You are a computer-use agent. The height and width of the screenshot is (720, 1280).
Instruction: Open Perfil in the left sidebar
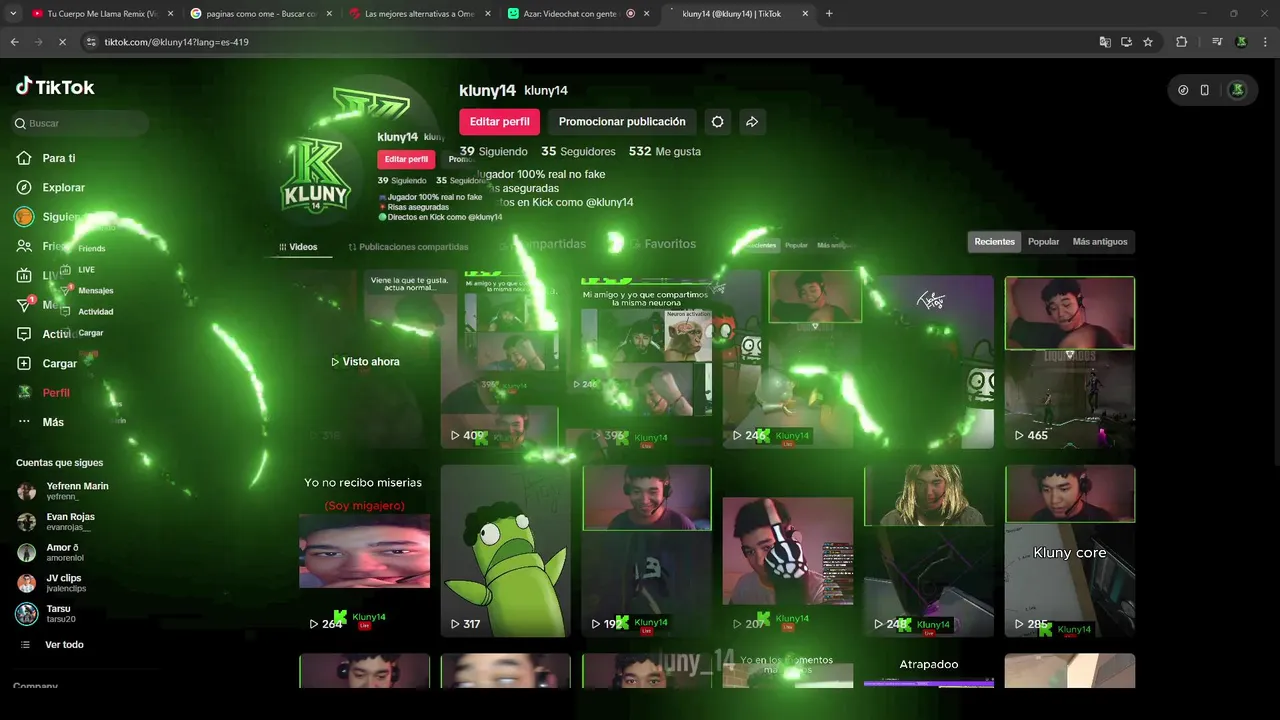(55, 393)
